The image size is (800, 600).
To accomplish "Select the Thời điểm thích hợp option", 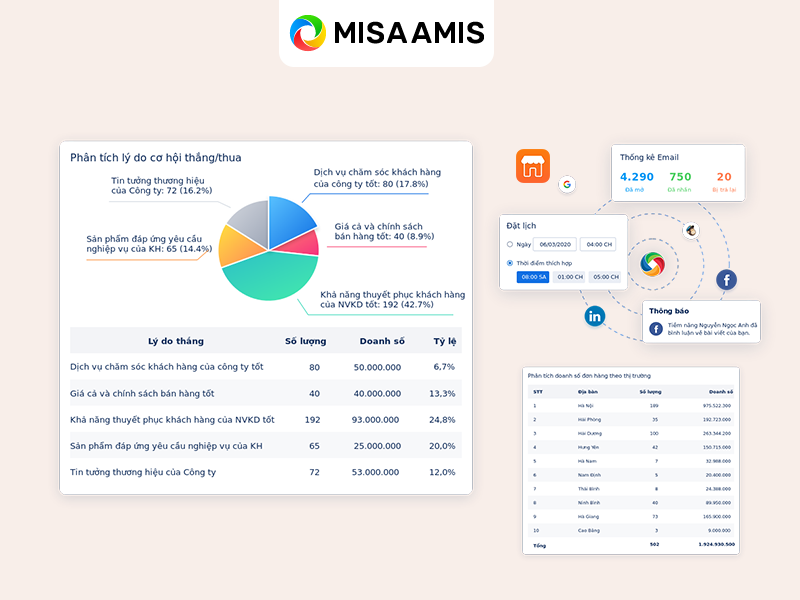I will pos(509,261).
